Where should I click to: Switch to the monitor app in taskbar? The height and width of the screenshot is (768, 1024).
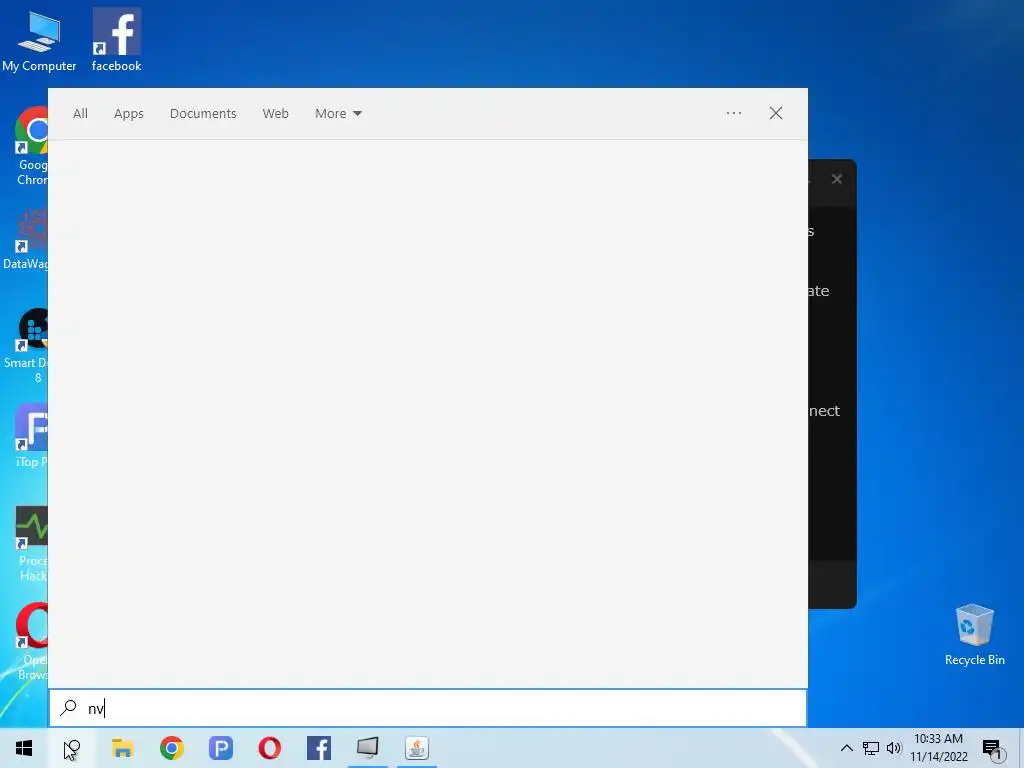pyautogui.click(x=368, y=748)
